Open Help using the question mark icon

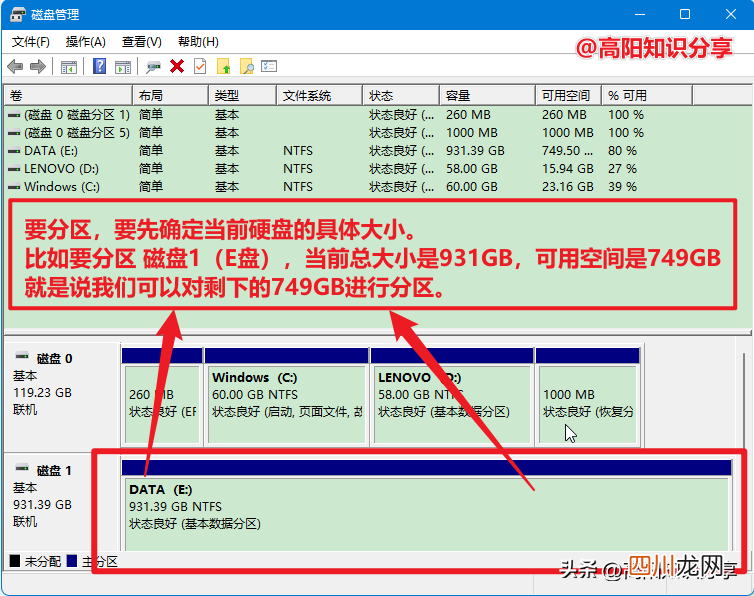[x=100, y=66]
